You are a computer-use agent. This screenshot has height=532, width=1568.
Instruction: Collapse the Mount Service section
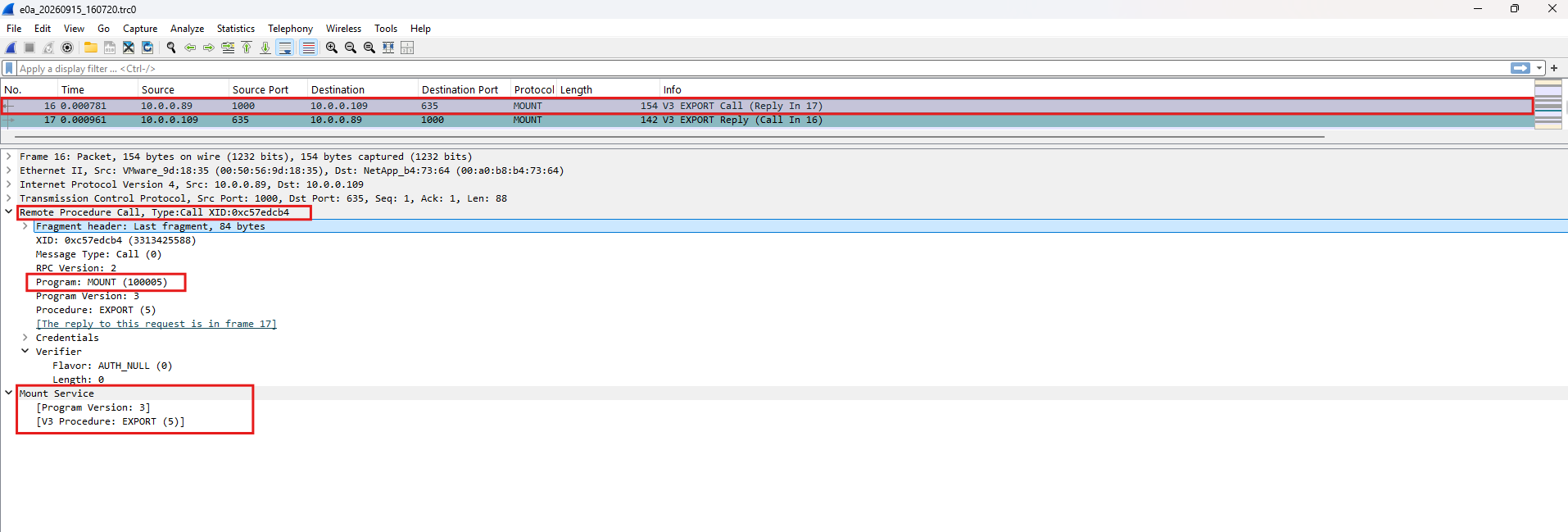pyautogui.click(x=9, y=393)
